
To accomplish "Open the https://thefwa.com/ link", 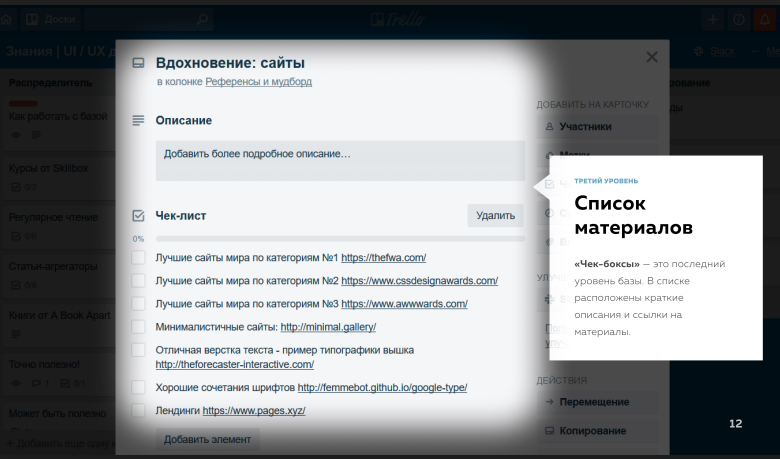I will 384,258.
